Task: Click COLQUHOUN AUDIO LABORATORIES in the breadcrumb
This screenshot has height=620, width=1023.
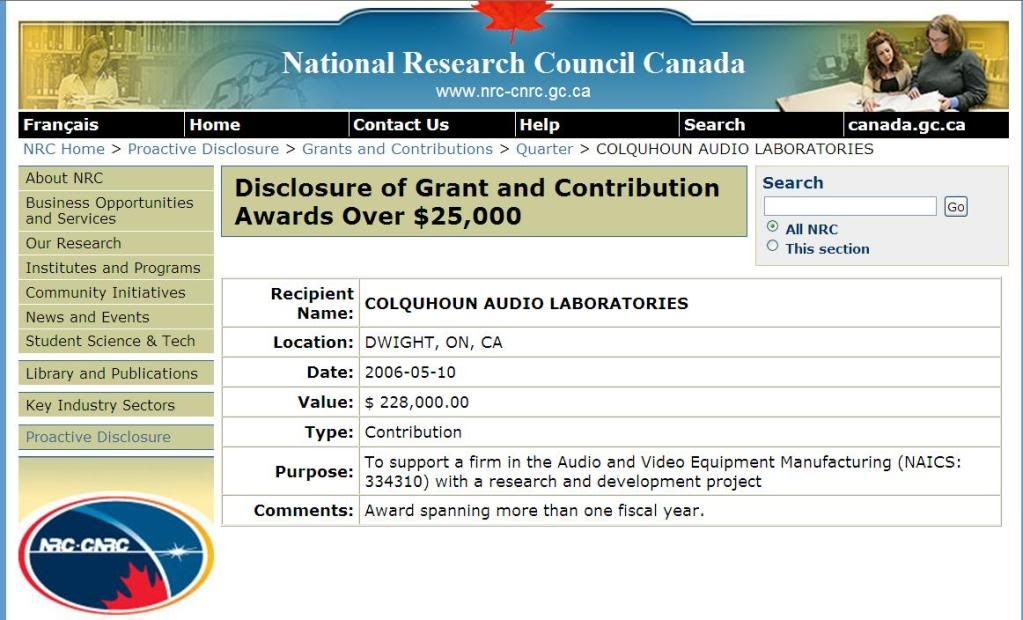Action: (x=735, y=149)
